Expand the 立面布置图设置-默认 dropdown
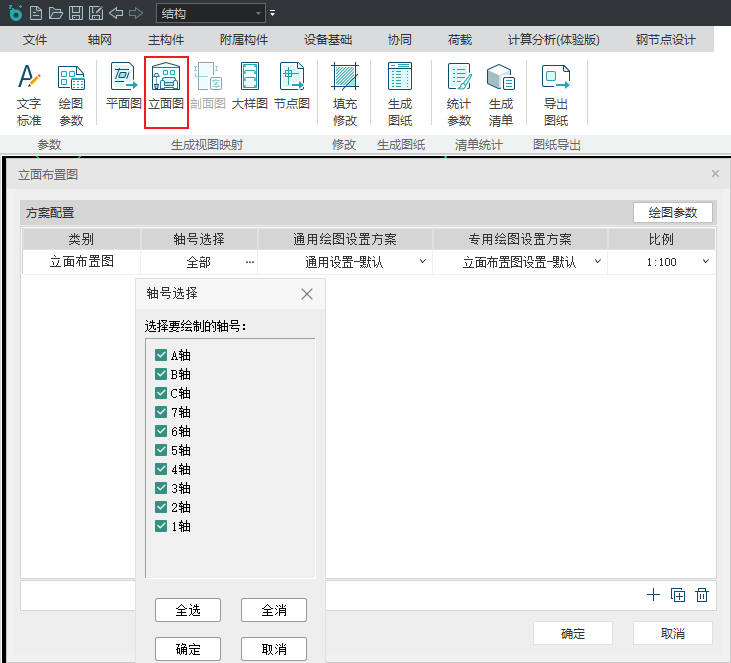 tap(597, 262)
